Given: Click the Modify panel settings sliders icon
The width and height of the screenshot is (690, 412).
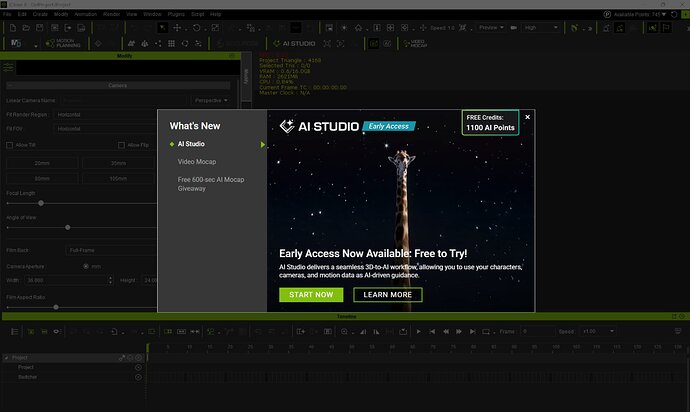Looking at the screenshot, I should (8, 67).
